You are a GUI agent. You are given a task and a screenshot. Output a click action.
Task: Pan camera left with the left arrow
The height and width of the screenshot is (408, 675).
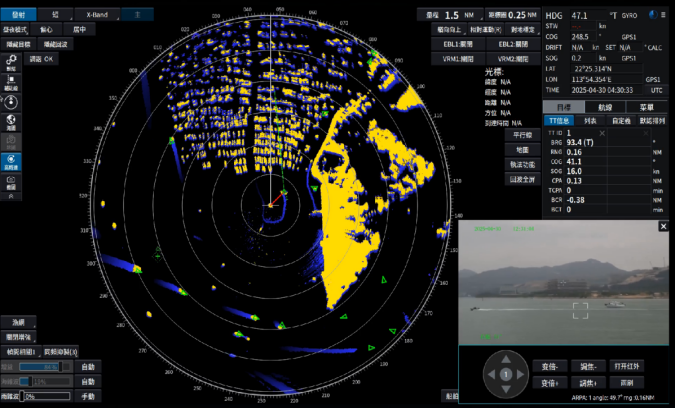(491, 374)
